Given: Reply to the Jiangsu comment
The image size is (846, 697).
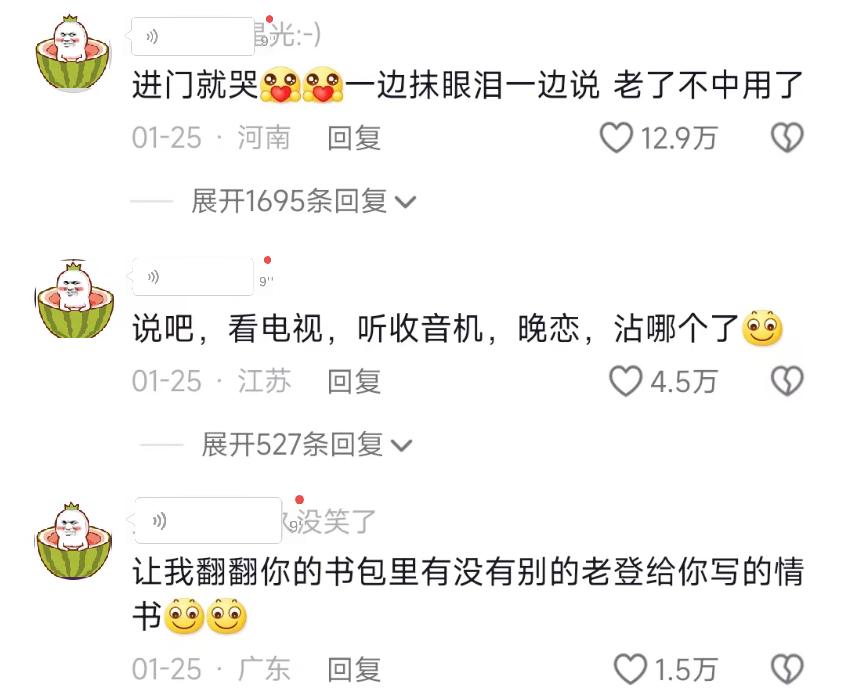Looking at the screenshot, I should (354, 381).
